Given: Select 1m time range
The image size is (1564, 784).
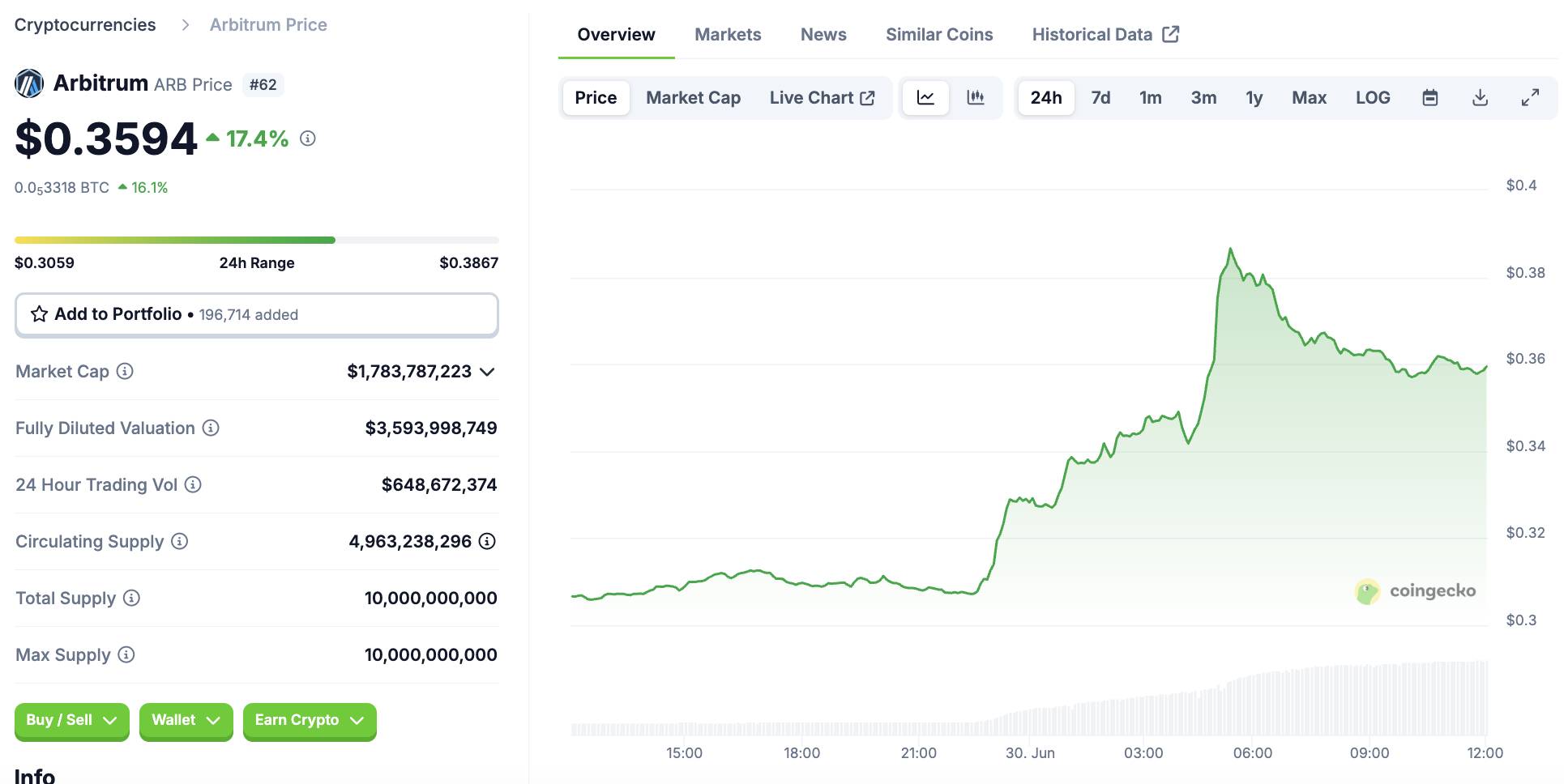Looking at the screenshot, I should (x=1150, y=98).
